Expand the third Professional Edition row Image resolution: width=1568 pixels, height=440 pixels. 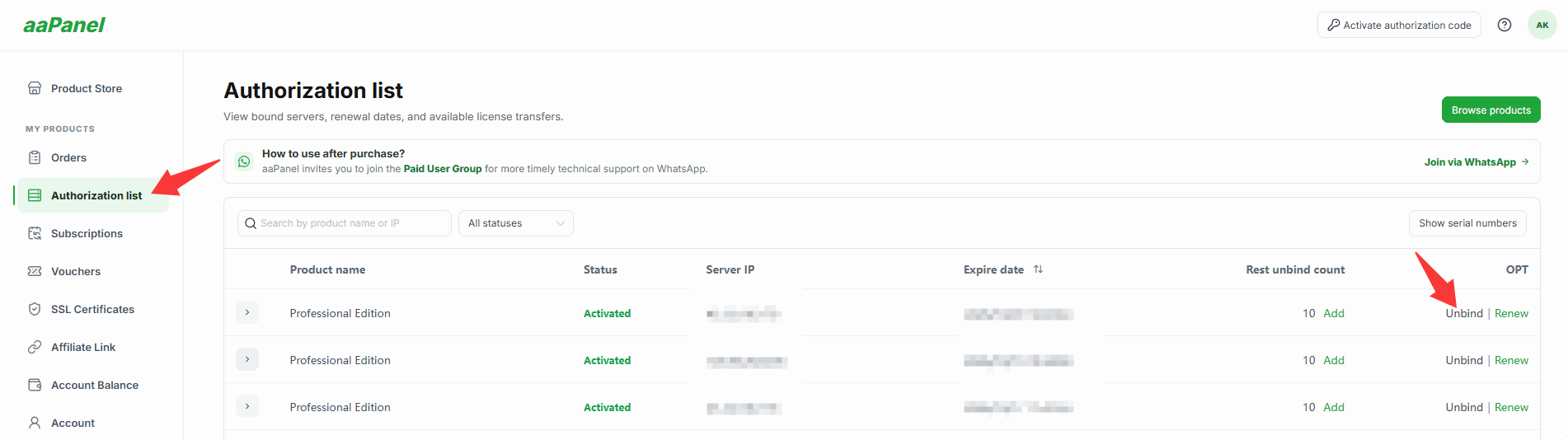click(x=247, y=406)
